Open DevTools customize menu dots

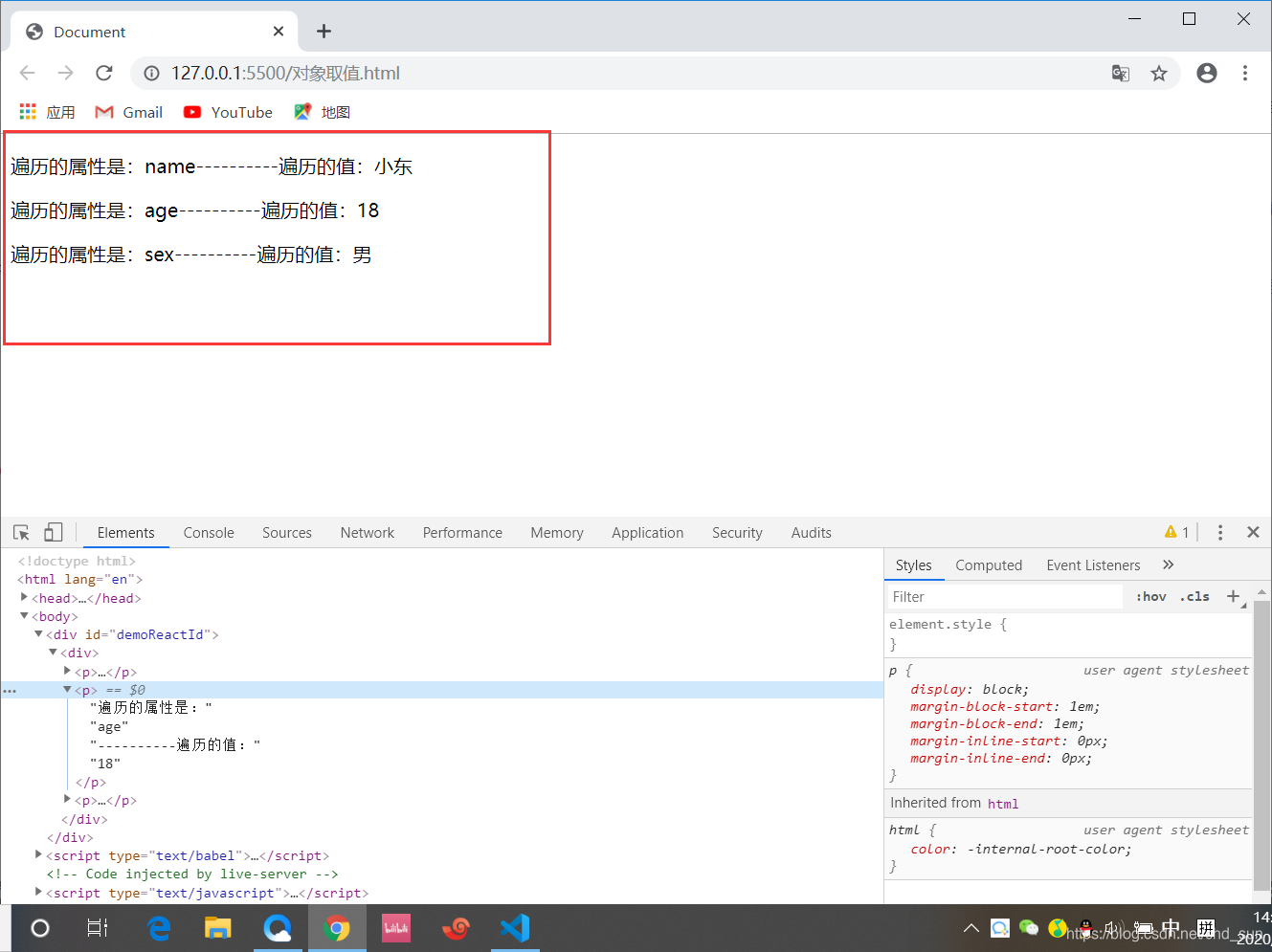tap(1219, 533)
